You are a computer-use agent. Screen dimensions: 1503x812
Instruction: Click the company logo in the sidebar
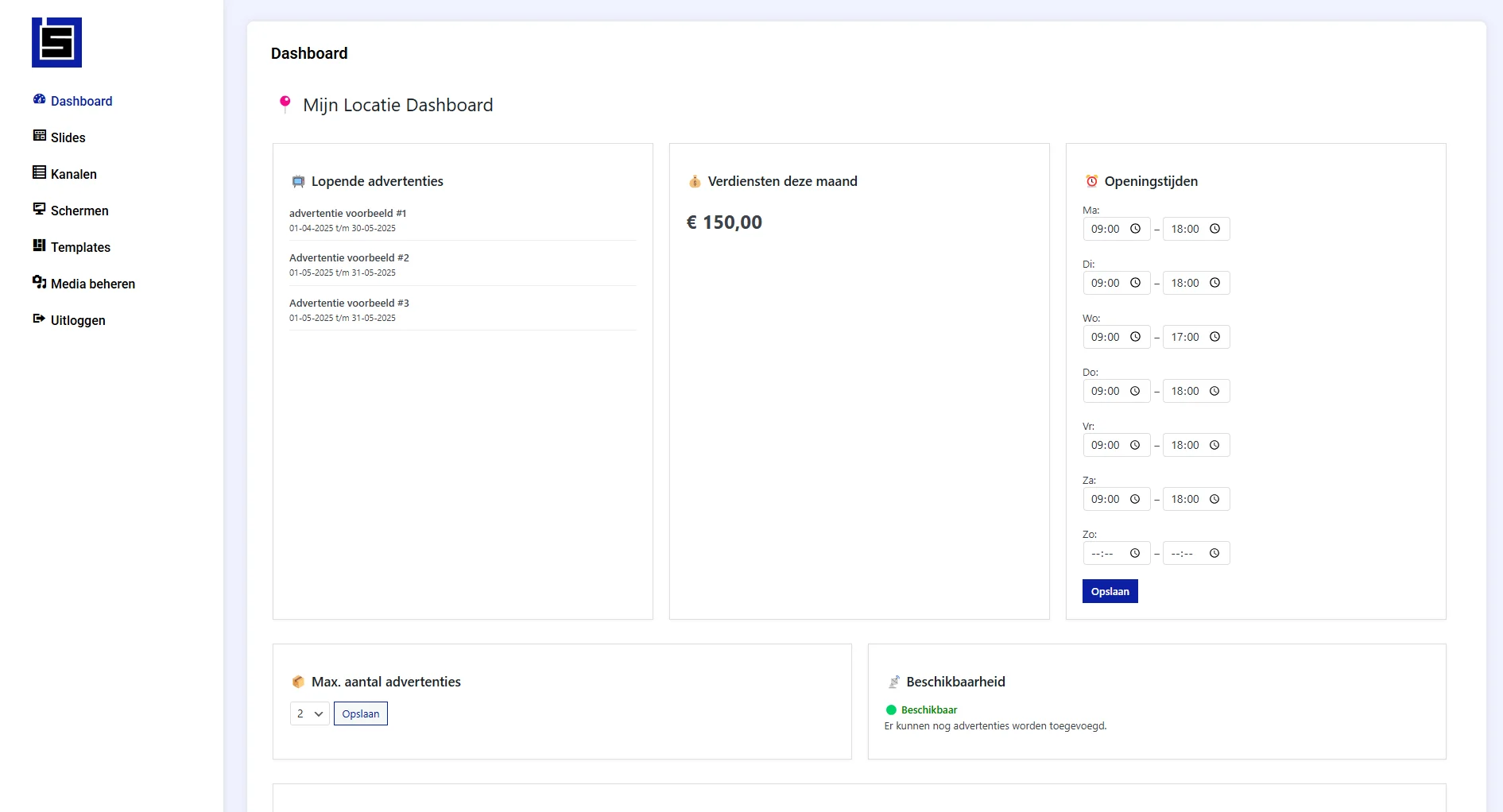click(x=56, y=43)
